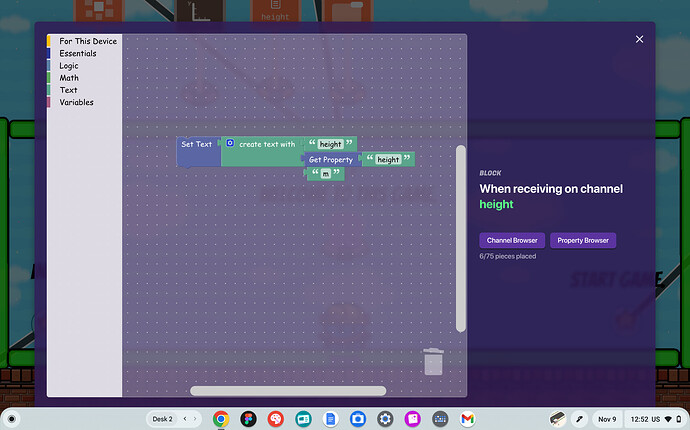Viewport: 690px width, 430px height.
Task: Expand the Logic block category
Action: coord(69,66)
